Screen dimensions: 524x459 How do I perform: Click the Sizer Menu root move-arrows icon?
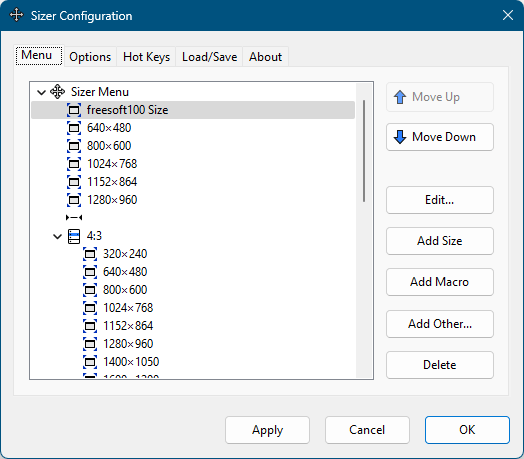coord(57,92)
